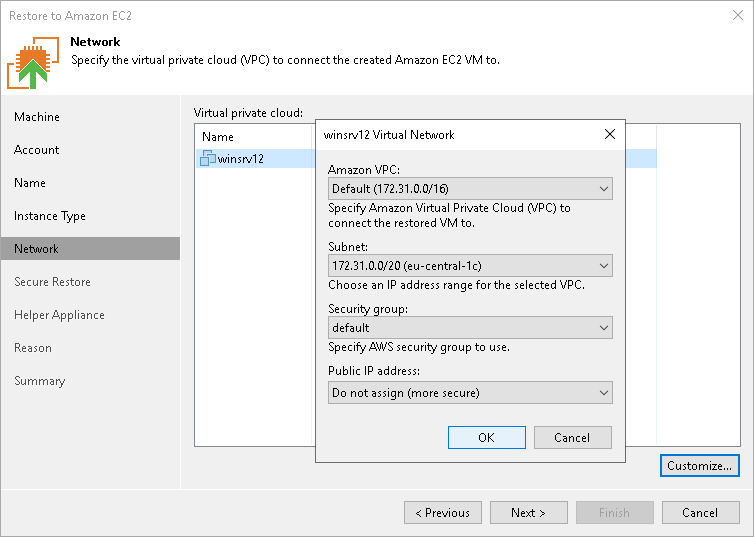754x537 pixels.
Task: Click the Subnet label
Action: pyautogui.click(x=348, y=247)
